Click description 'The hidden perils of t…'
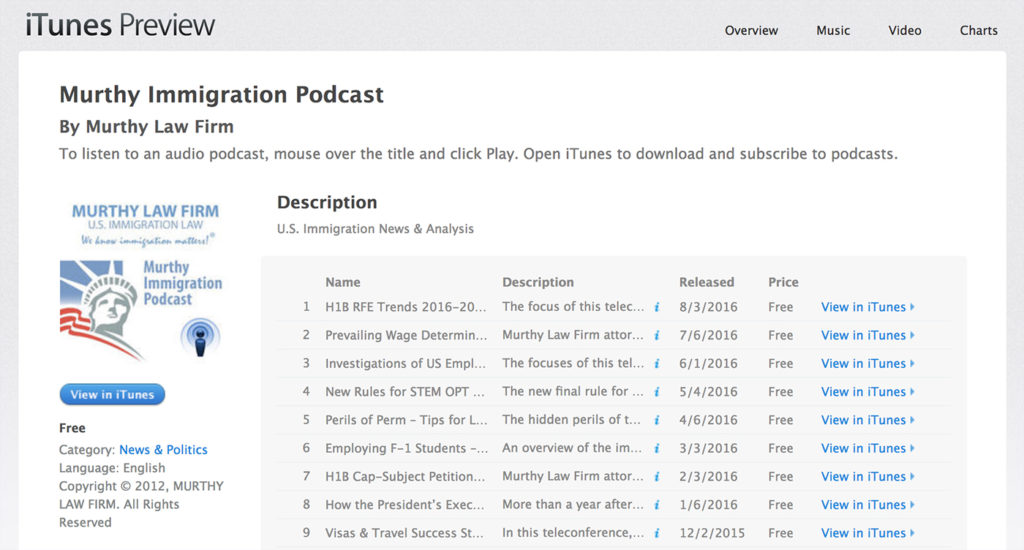This screenshot has width=1024, height=550. 571,419
